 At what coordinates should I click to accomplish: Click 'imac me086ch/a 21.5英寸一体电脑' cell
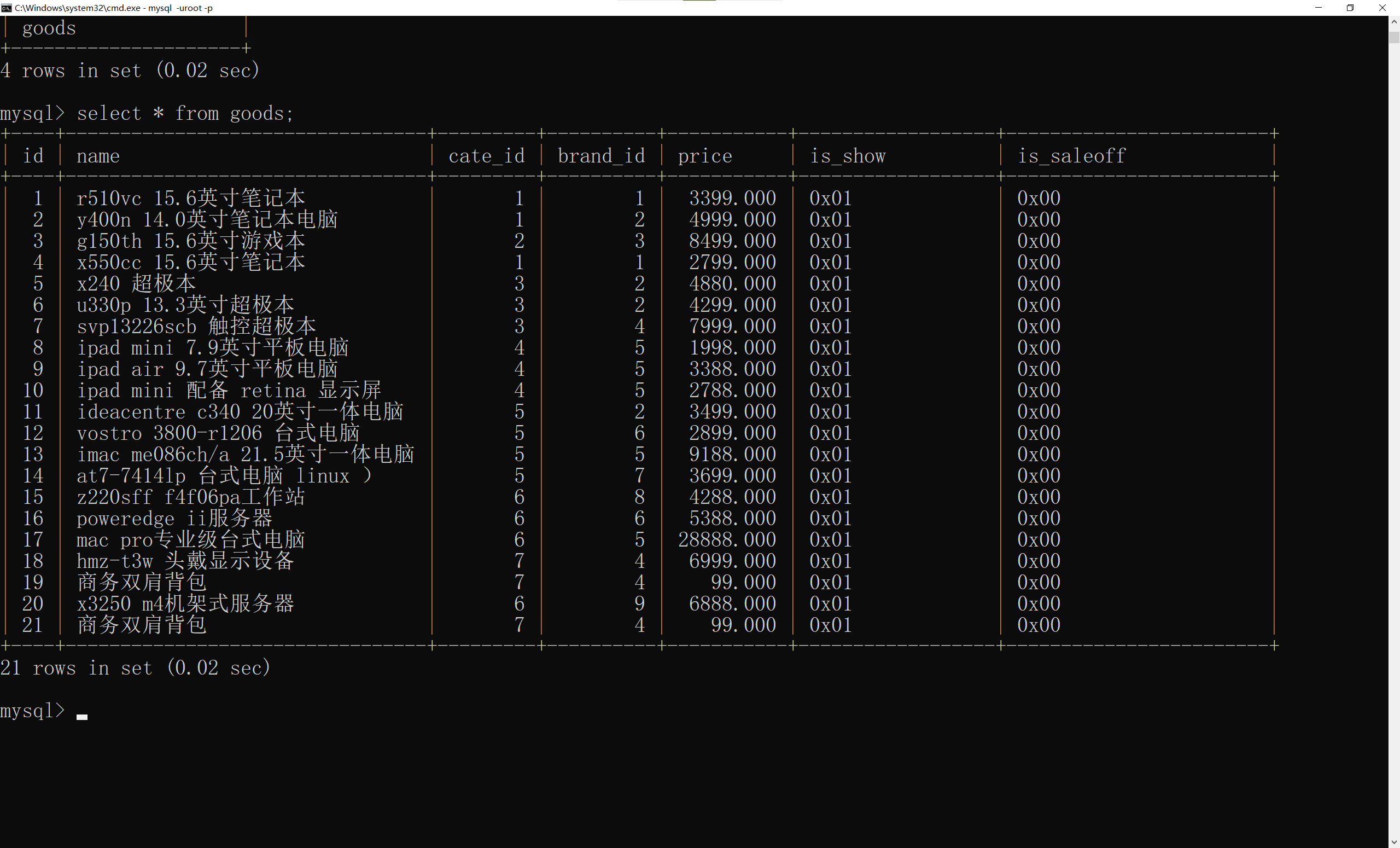tap(245, 454)
